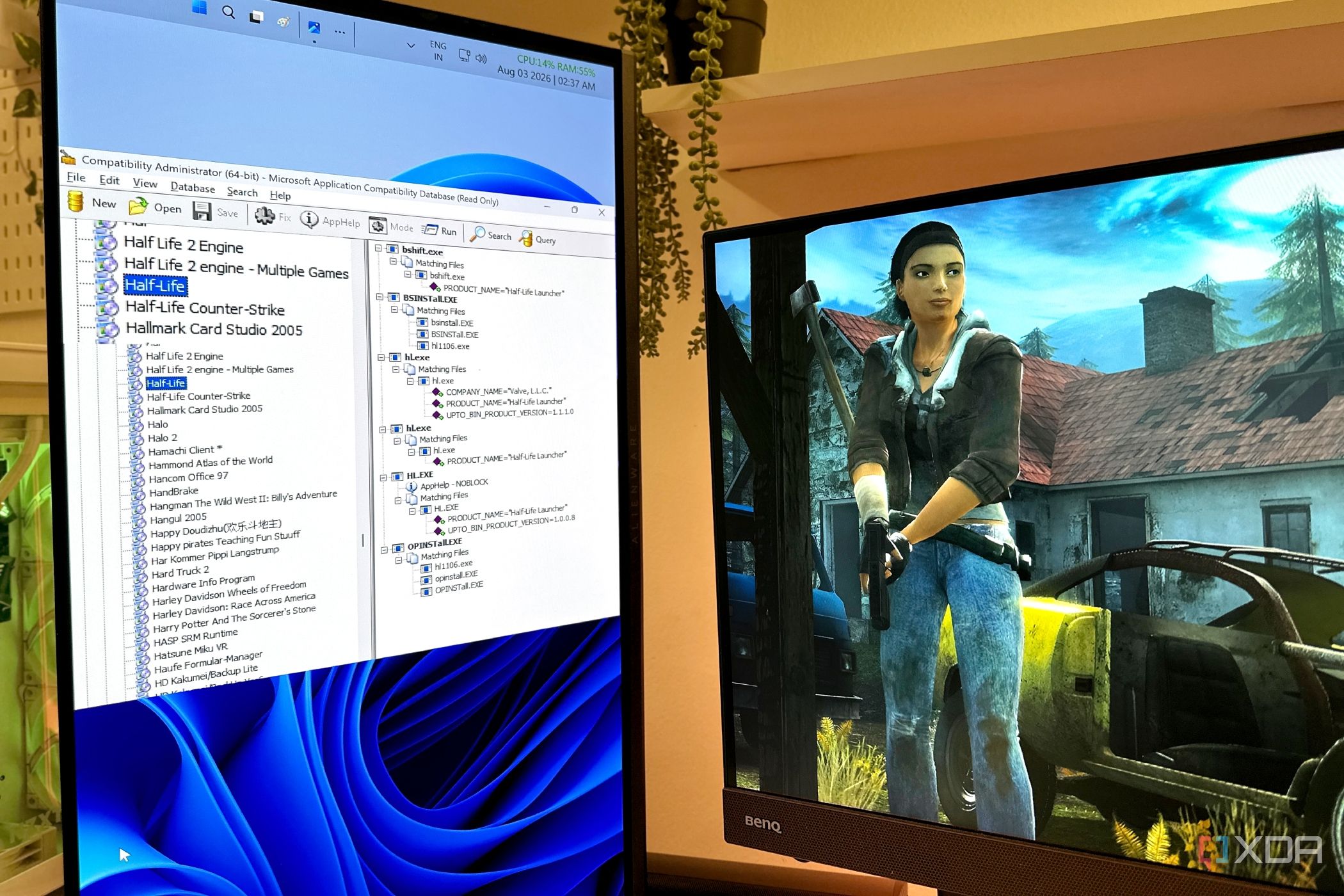The width and height of the screenshot is (1344, 896).
Task: Click the New database toolbar icon
Action: pos(76,200)
